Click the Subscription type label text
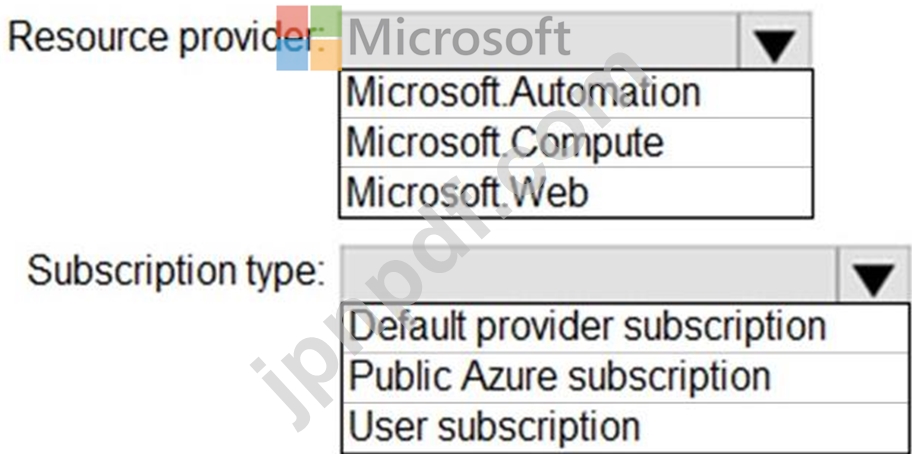The width and height of the screenshot is (912, 454). [x=176, y=272]
